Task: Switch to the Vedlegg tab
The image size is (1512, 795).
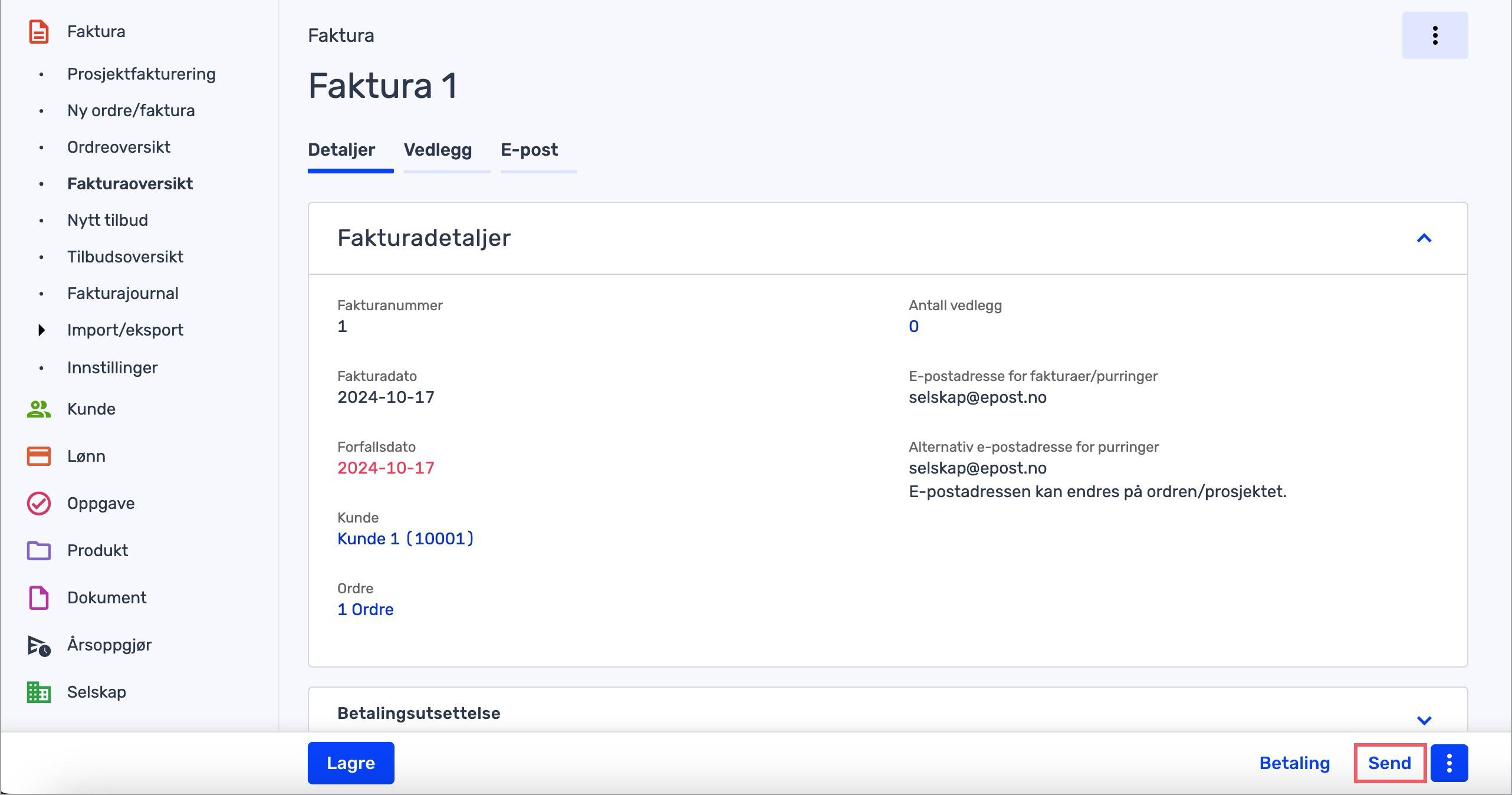Action: pos(438,150)
